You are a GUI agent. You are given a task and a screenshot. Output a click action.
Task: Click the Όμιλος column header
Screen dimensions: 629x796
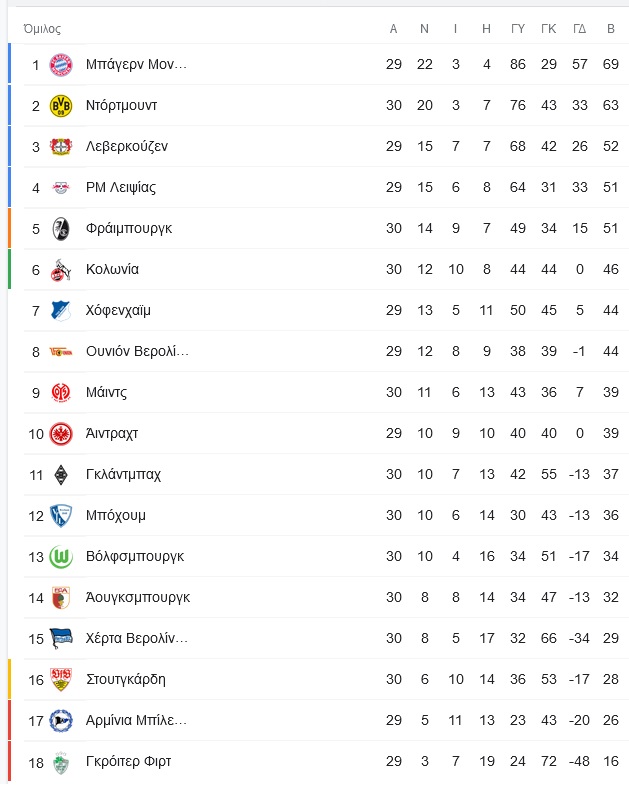[42, 29]
